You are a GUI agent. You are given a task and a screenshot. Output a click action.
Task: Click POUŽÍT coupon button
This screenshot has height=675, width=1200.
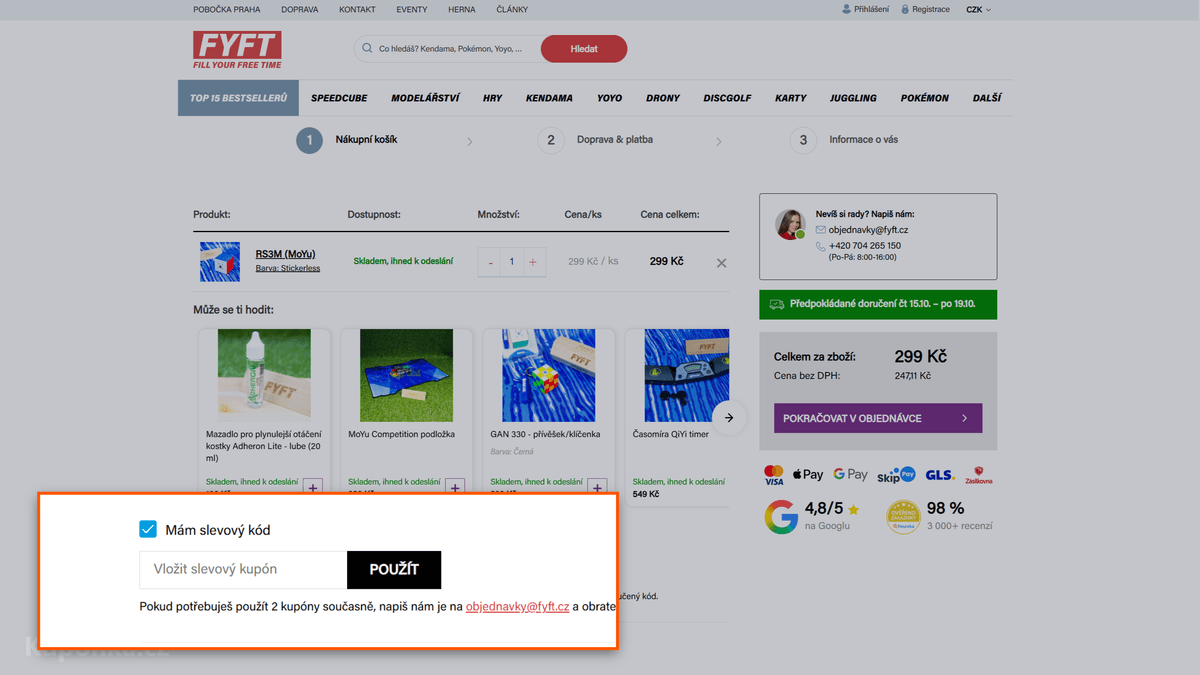click(394, 569)
